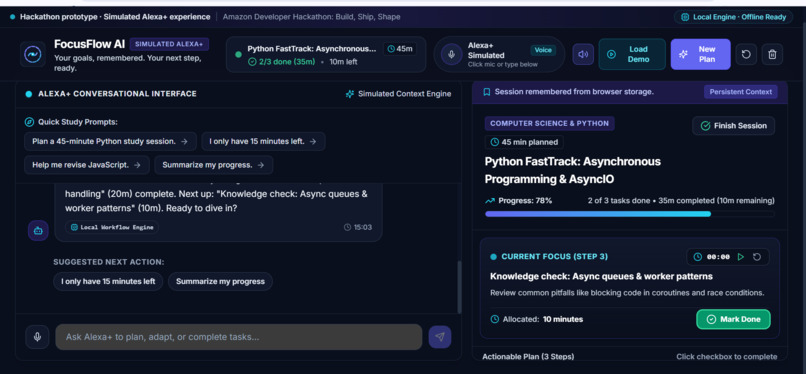Click the 45 min planned badge
This screenshot has height=374, width=806.
click(524, 142)
